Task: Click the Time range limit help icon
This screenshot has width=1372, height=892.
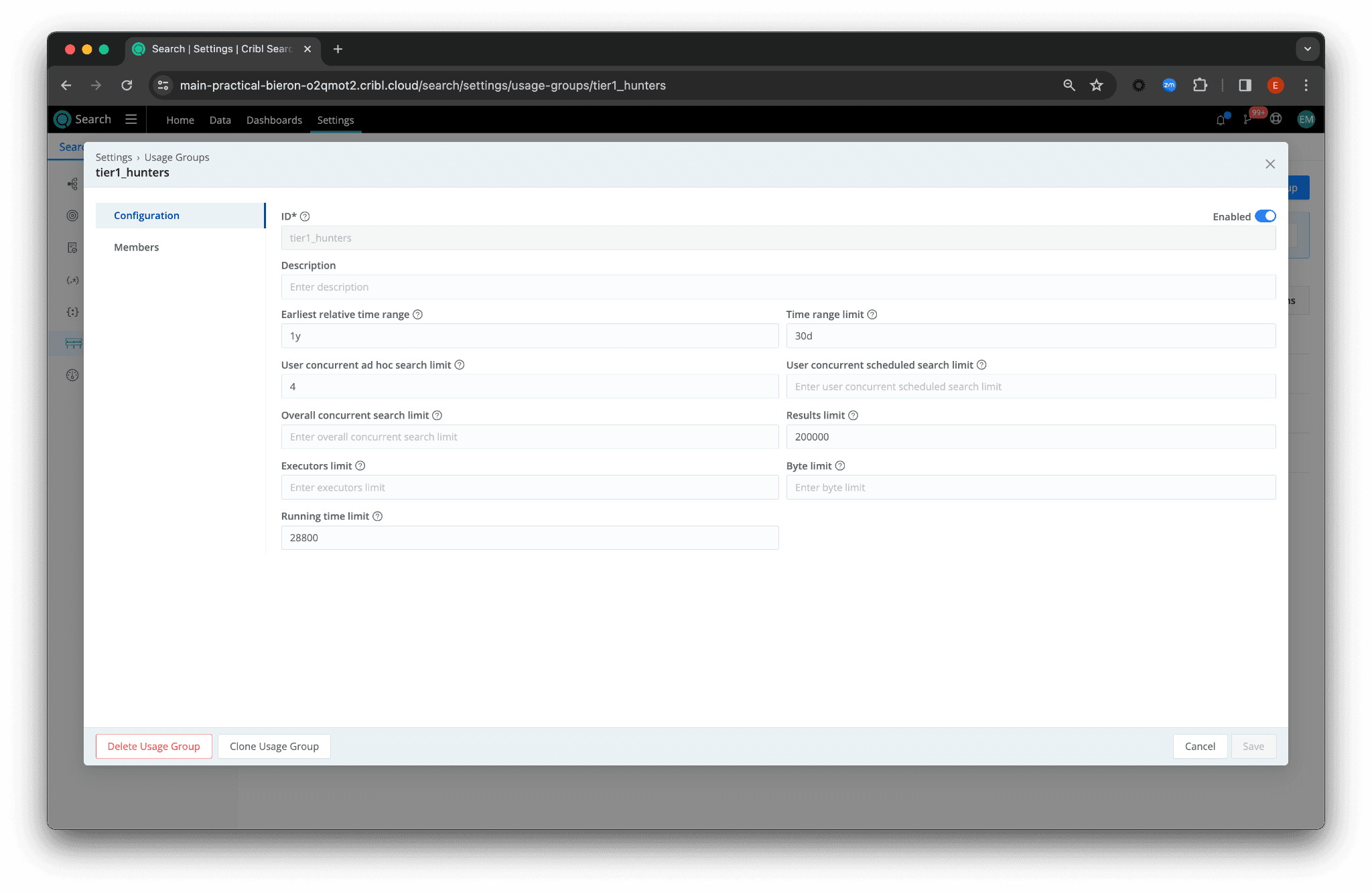Action: [x=872, y=315]
